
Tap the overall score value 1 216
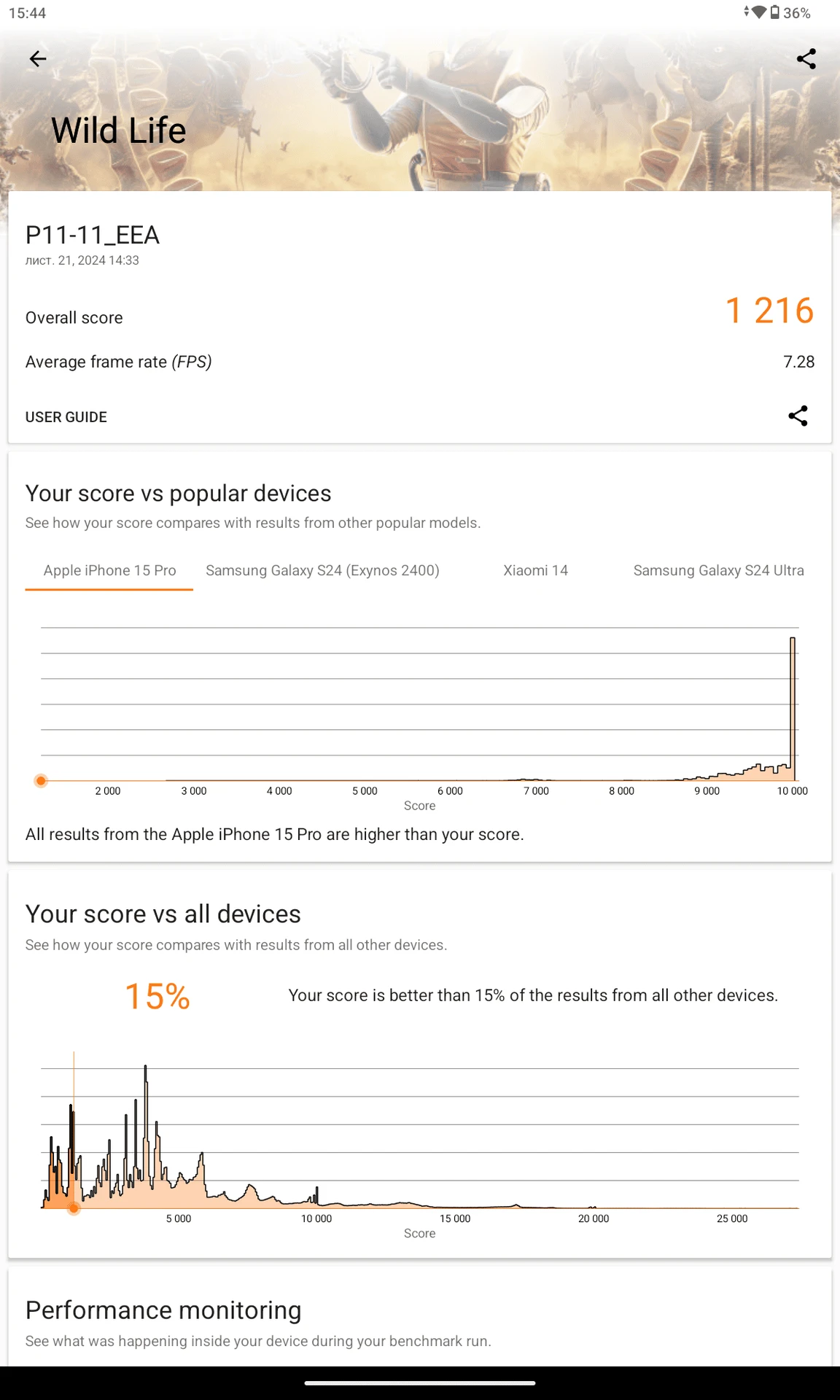pos(769,311)
